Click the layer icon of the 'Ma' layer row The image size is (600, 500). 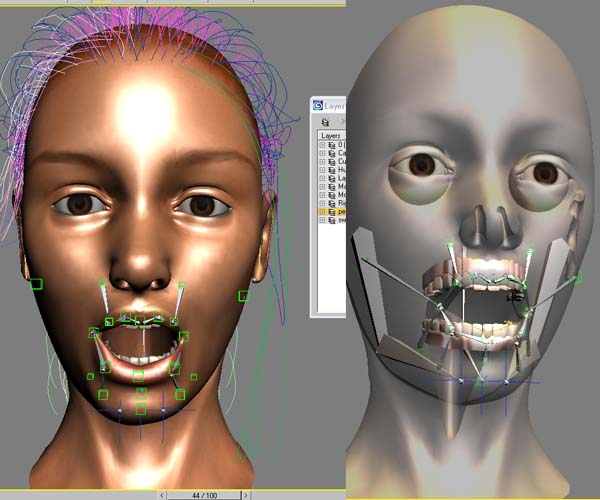(331, 187)
